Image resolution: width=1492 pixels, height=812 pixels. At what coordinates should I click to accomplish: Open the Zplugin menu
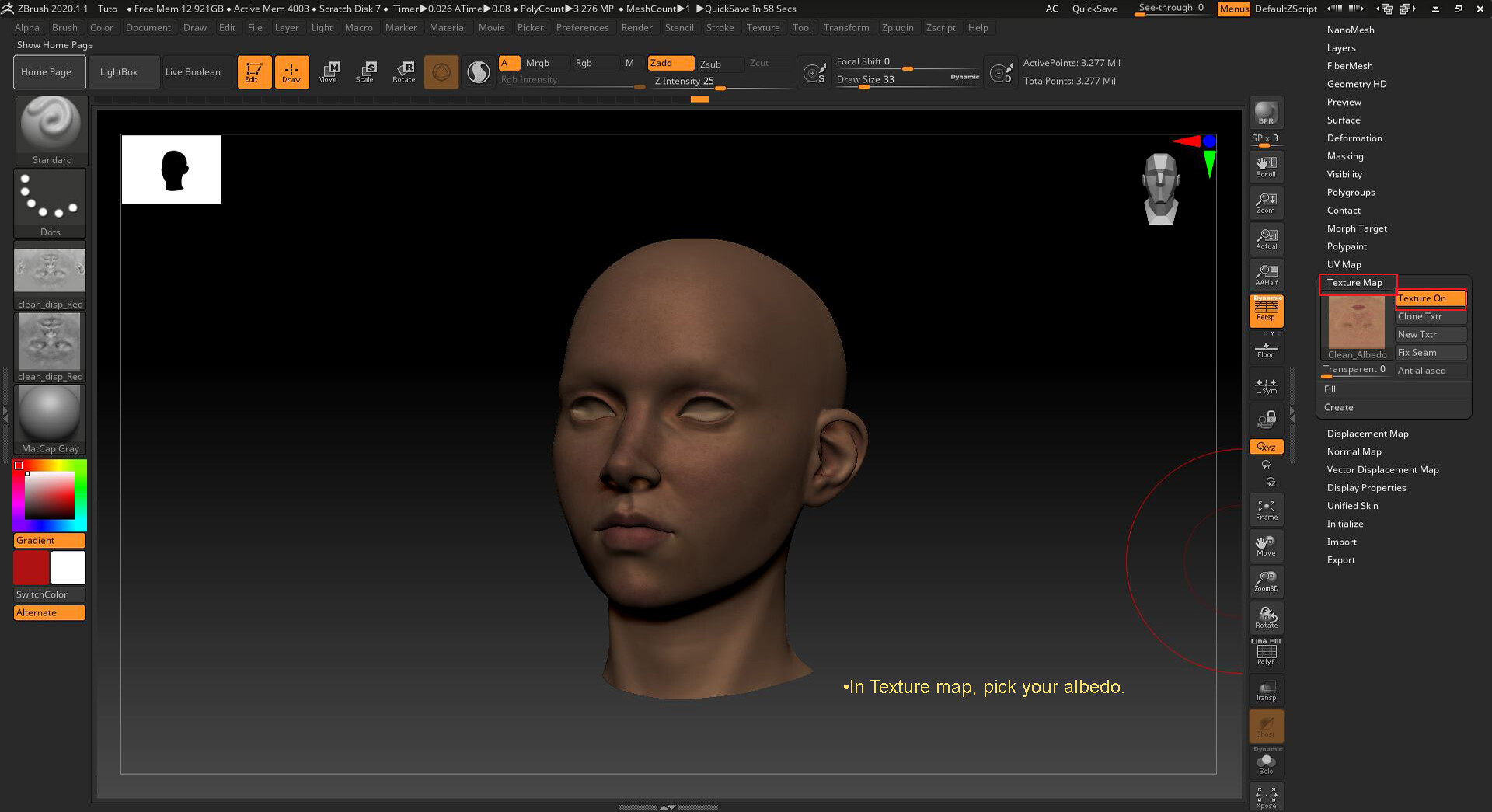[x=898, y=27]
